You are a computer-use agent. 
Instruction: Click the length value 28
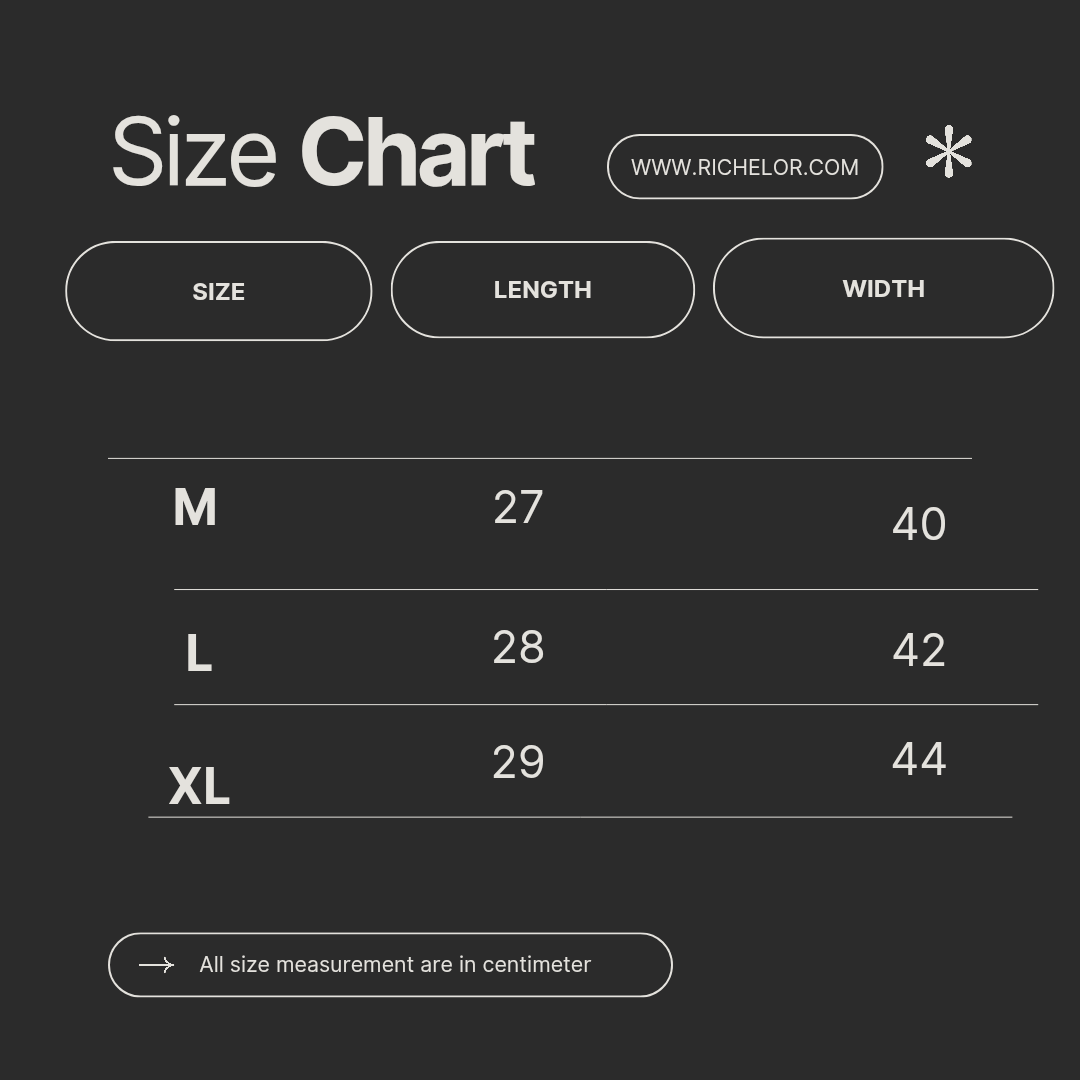(x=518, y=648)
